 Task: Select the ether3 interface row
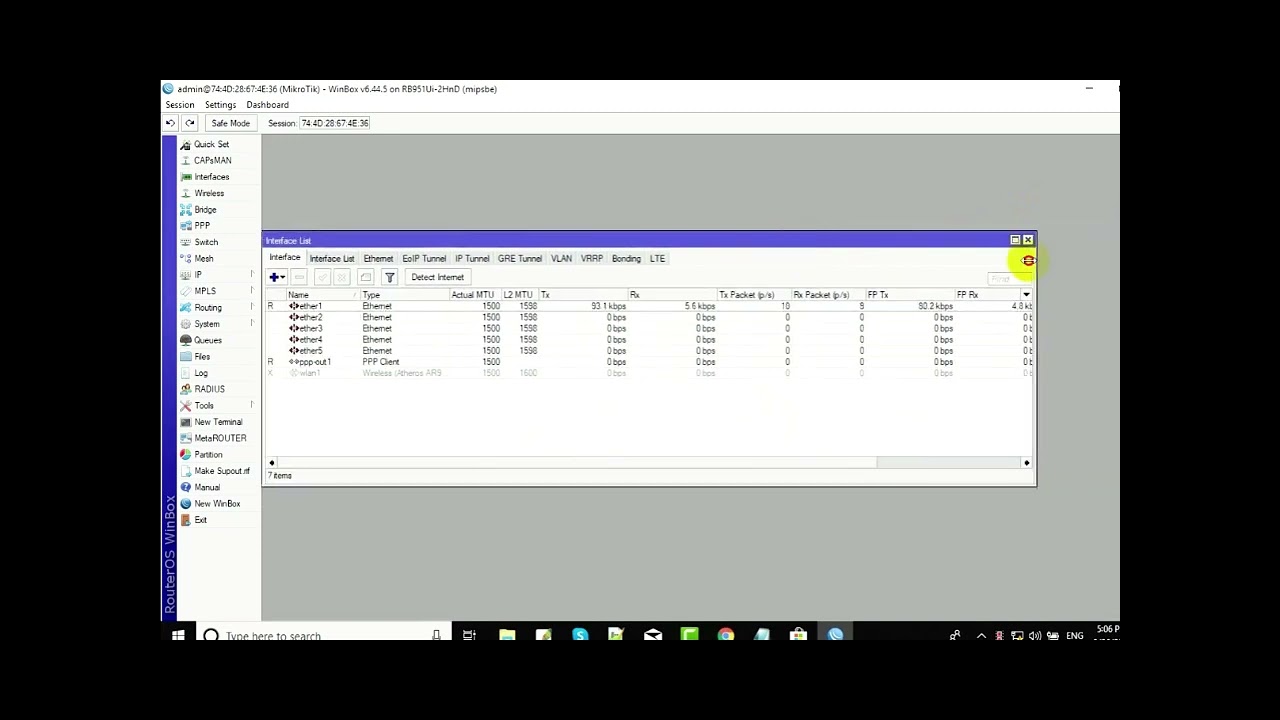[x=649, y=328]
